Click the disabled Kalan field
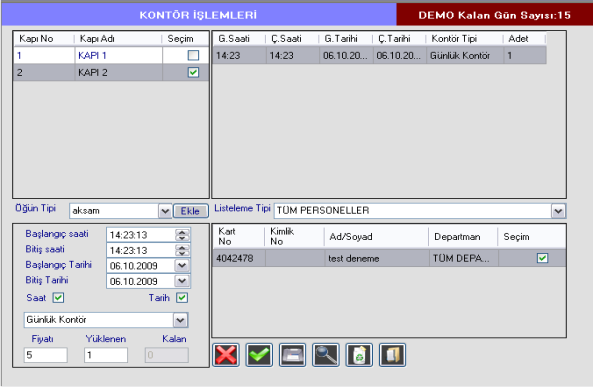The width and height of the screenshot is (593, 387). pos(166,355)
